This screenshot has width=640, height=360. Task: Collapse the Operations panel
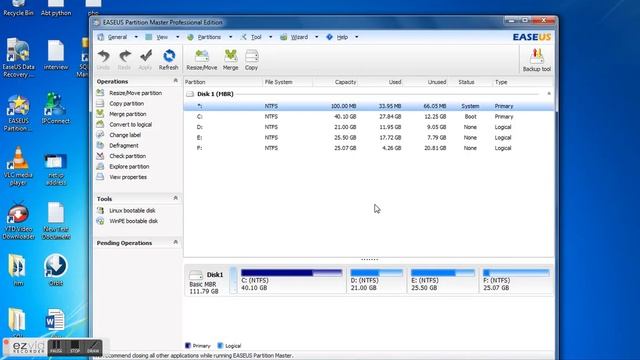coord(176,81)
